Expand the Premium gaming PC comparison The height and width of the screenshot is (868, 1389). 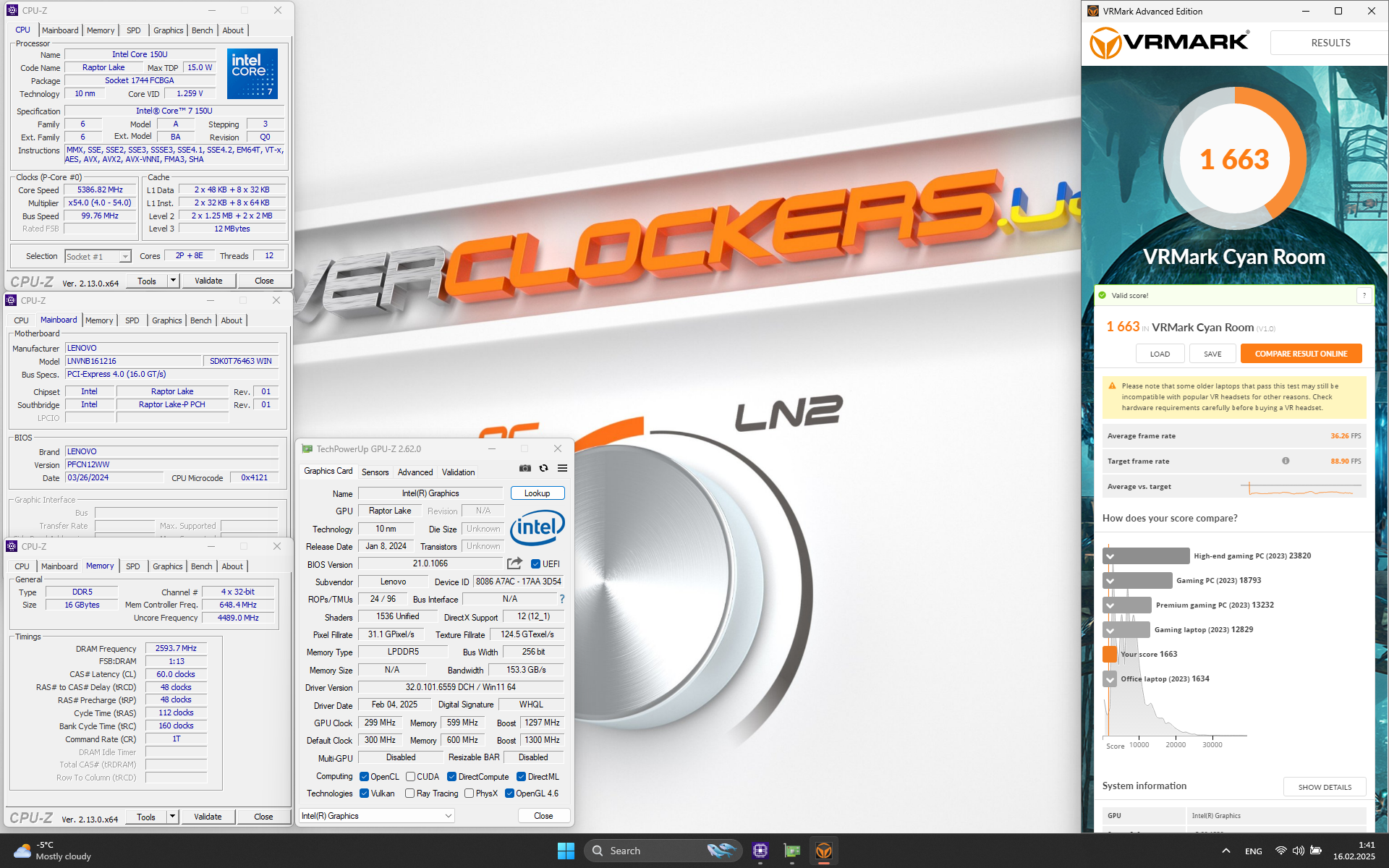point(1110,605)
